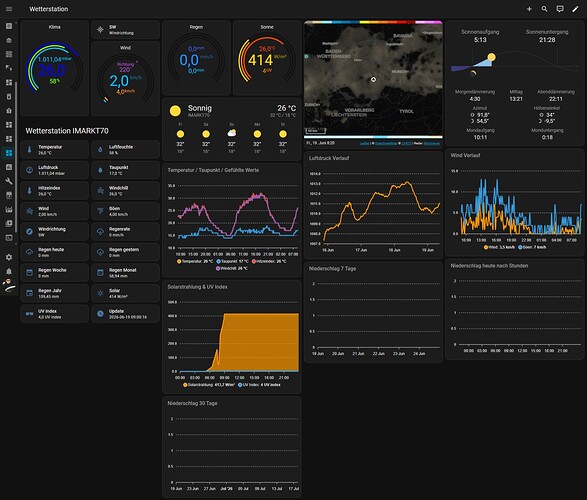The height and width of the screenshot is (500, 587).
Task: Toggle the Wind series in the Wind Verlauf legend
Action: (499, 247)
